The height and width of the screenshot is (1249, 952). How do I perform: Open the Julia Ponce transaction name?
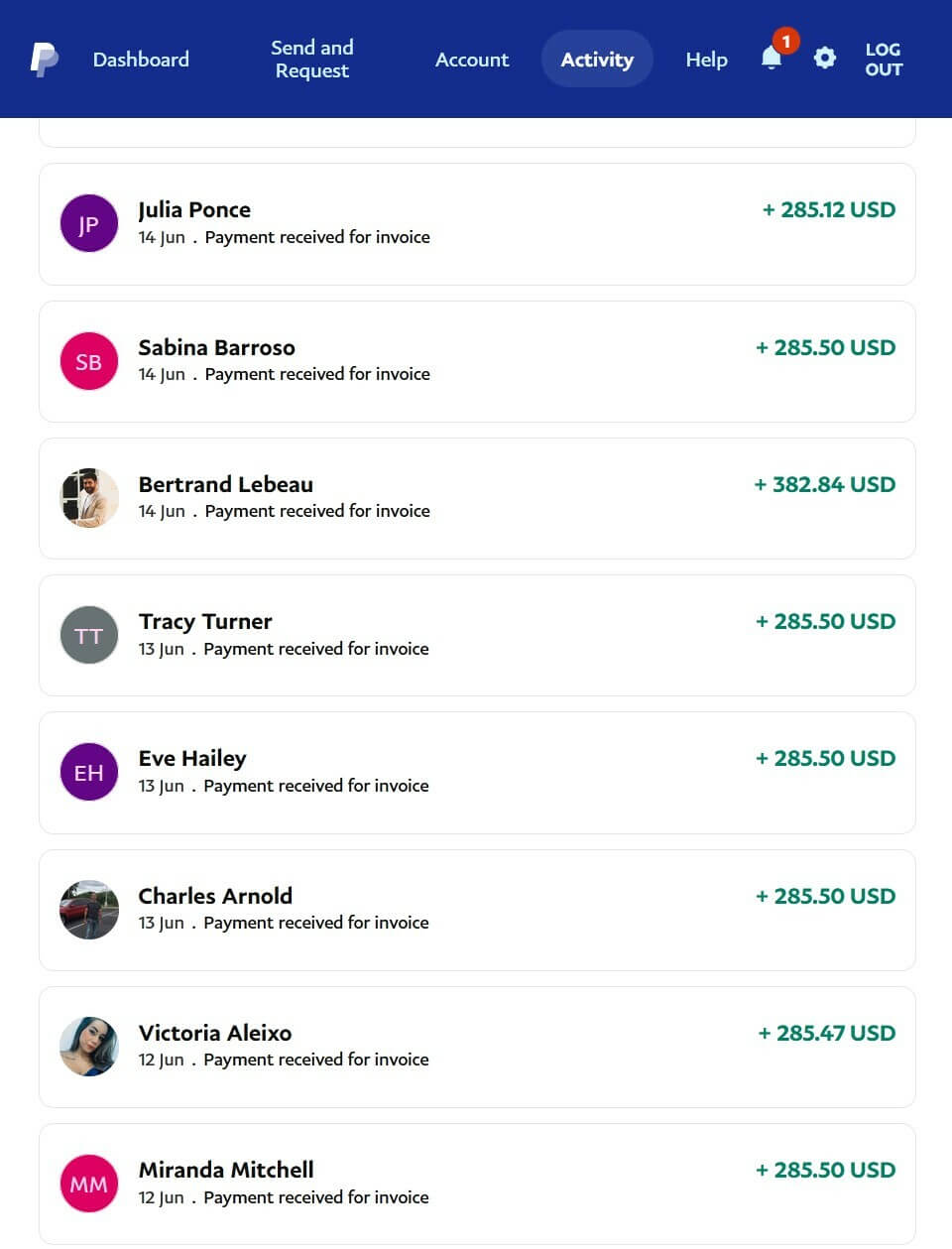click(x=194, y=210)
